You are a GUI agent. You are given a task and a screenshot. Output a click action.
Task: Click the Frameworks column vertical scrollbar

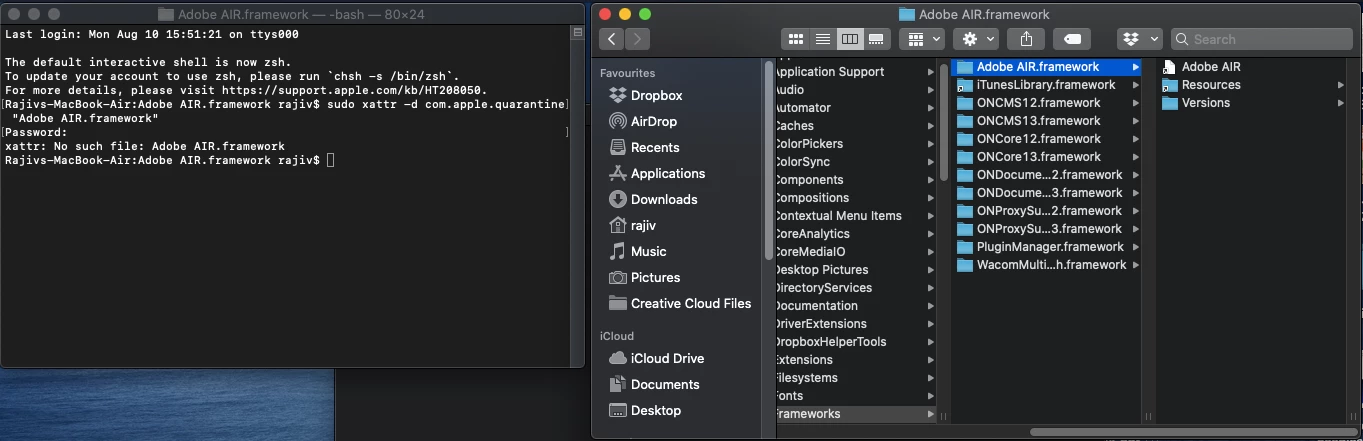pyautogui.click(x=944, y=120)
